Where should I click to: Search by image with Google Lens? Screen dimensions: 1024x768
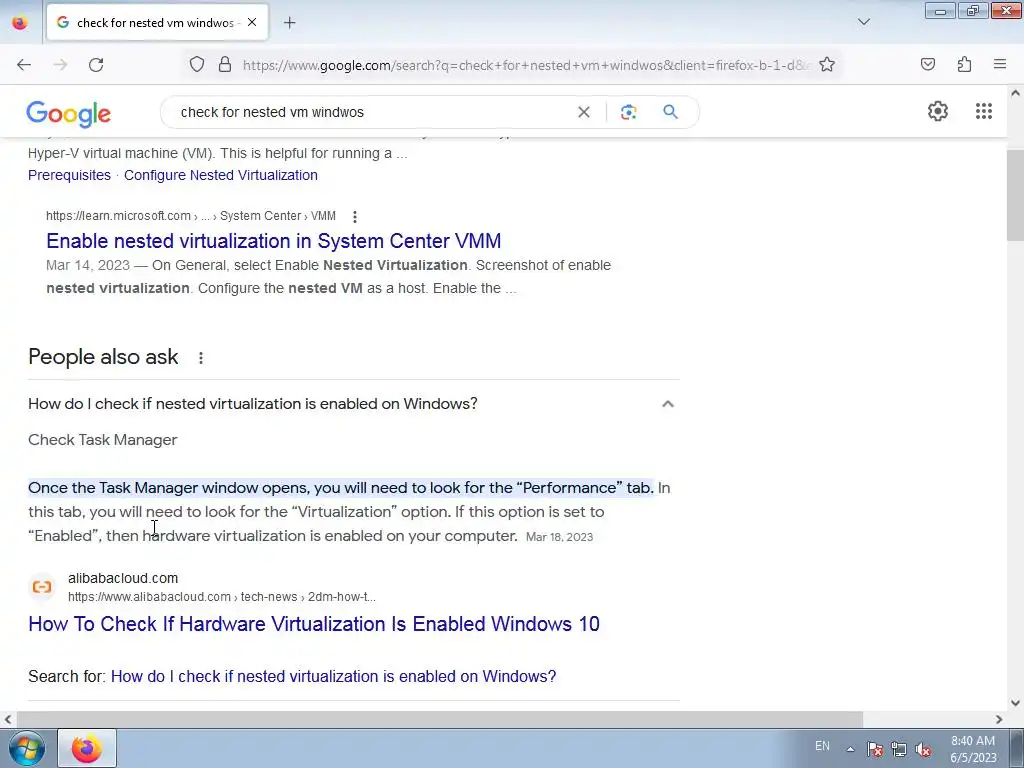(628, 112)
